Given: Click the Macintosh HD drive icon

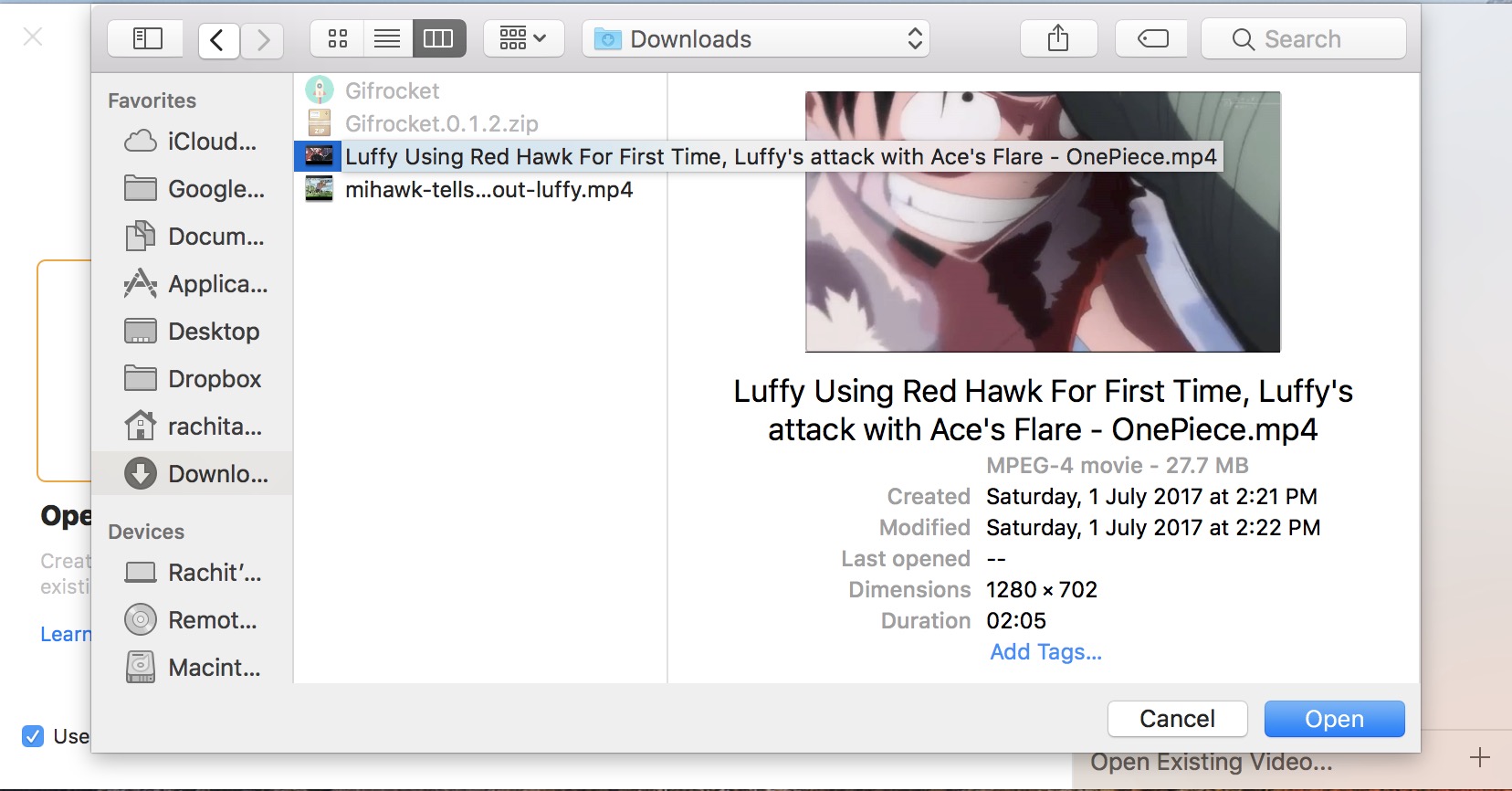Looking at the screenshot, I should (x=140, y=668).
